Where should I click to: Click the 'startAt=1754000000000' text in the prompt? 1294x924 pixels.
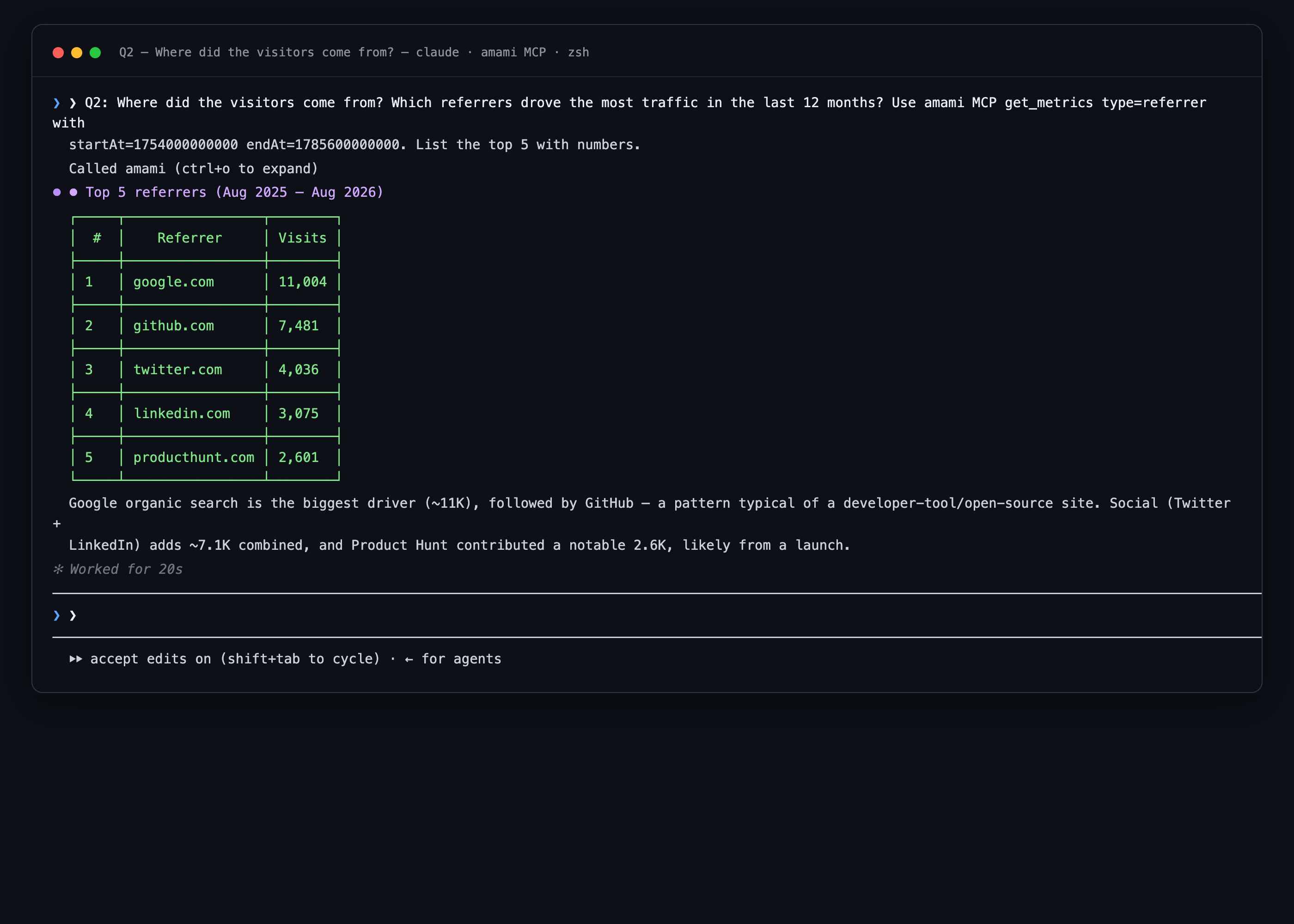click(x=153, y=145)
